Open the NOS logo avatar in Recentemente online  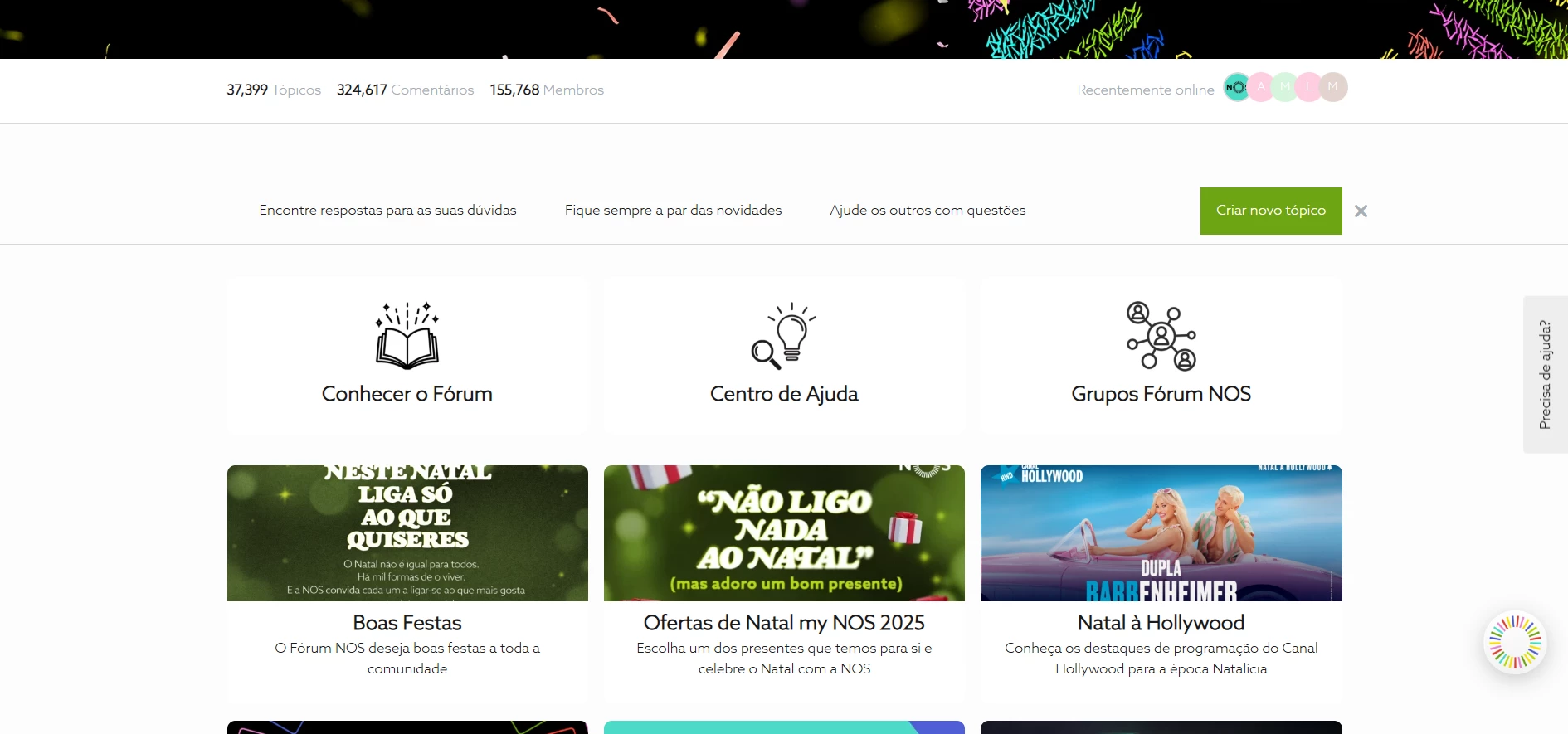[1236, 87]
